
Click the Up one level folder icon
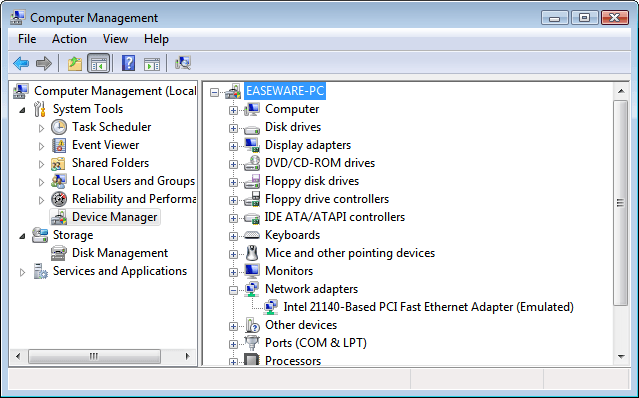pos(75,63)
